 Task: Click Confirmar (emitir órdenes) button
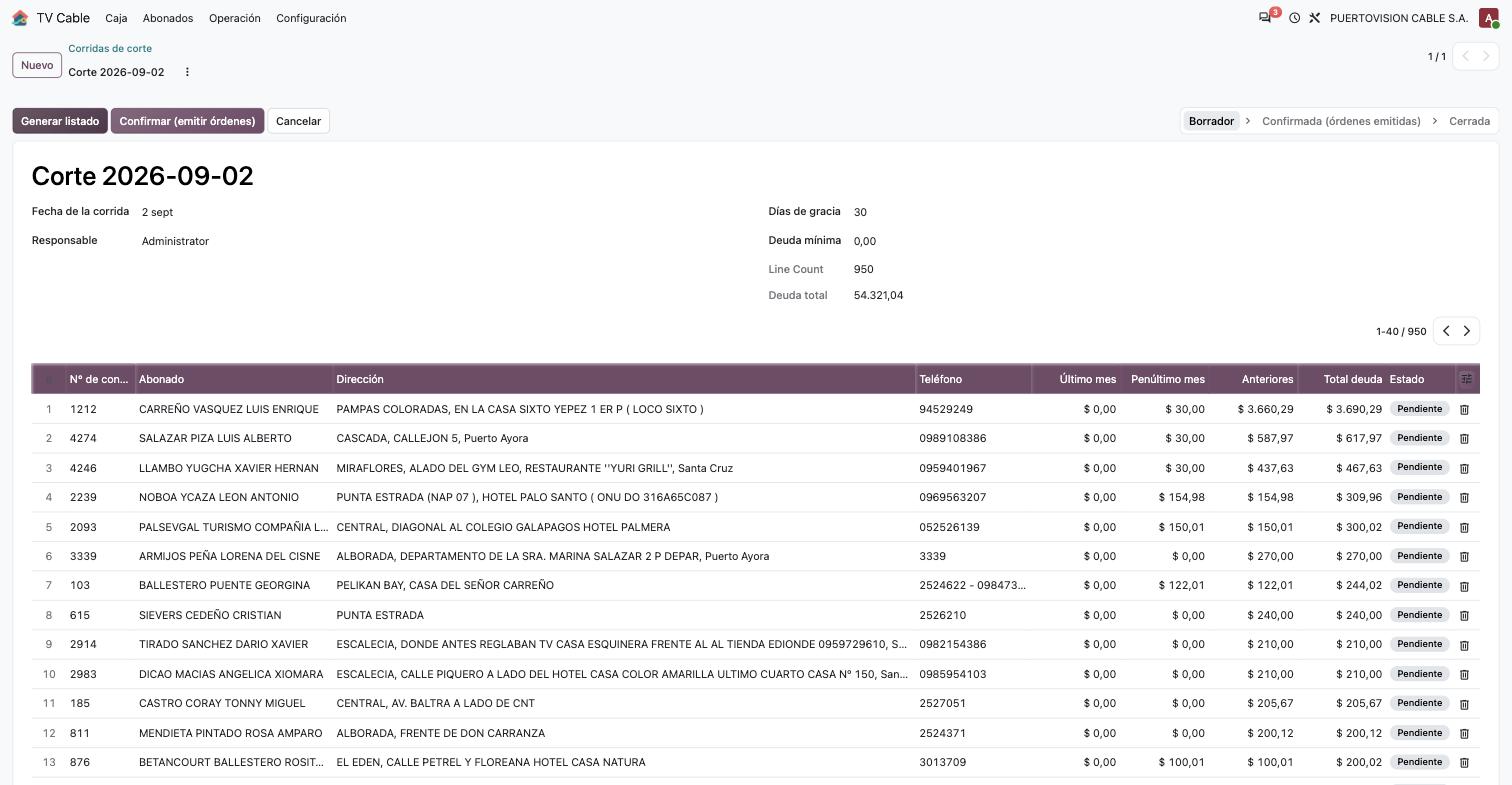coord(187,121)
